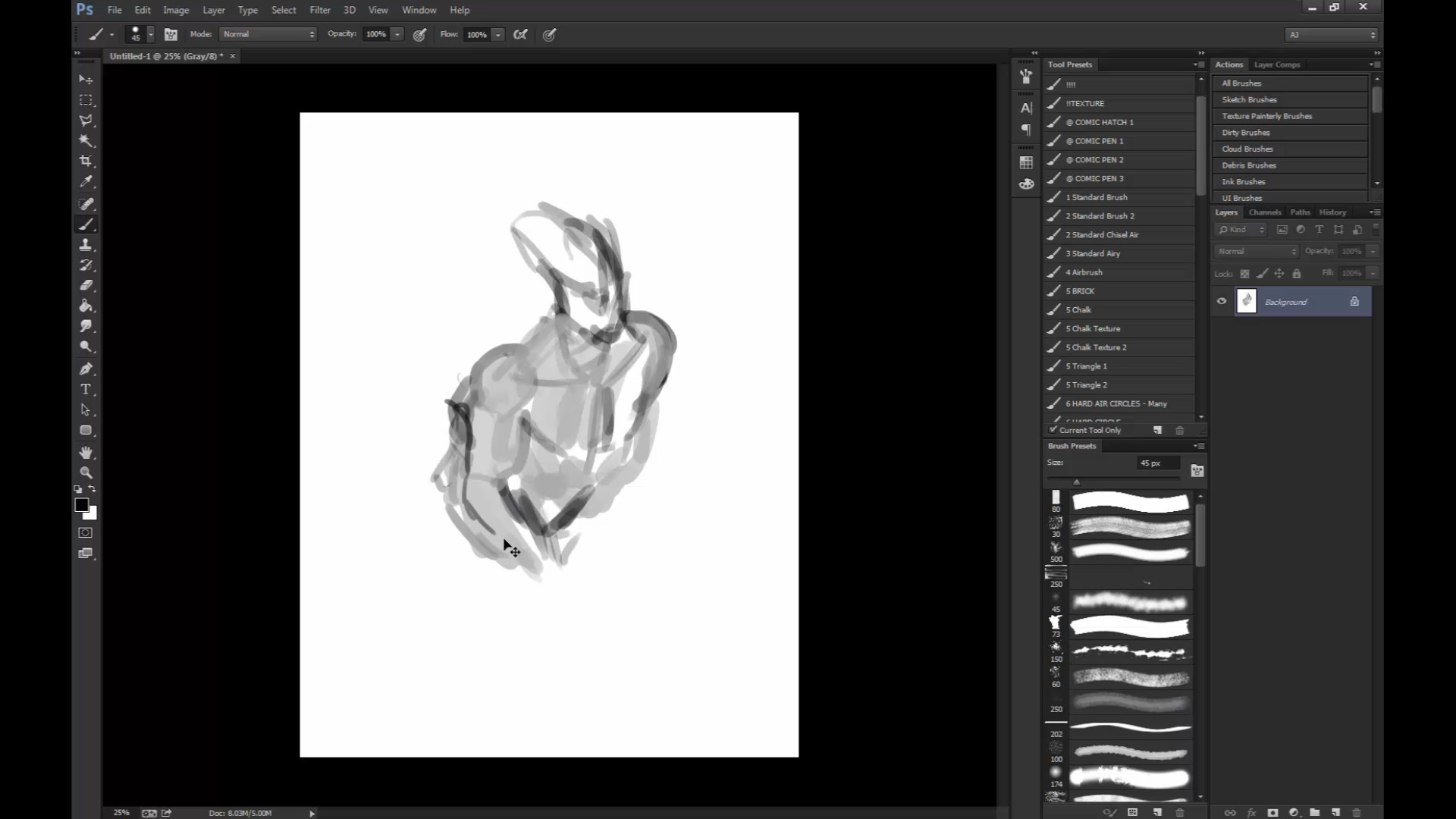This screenshot has height=819, width=1456.
Task: Toggle Quick Mask mode
Action: (x=86, y=533)
